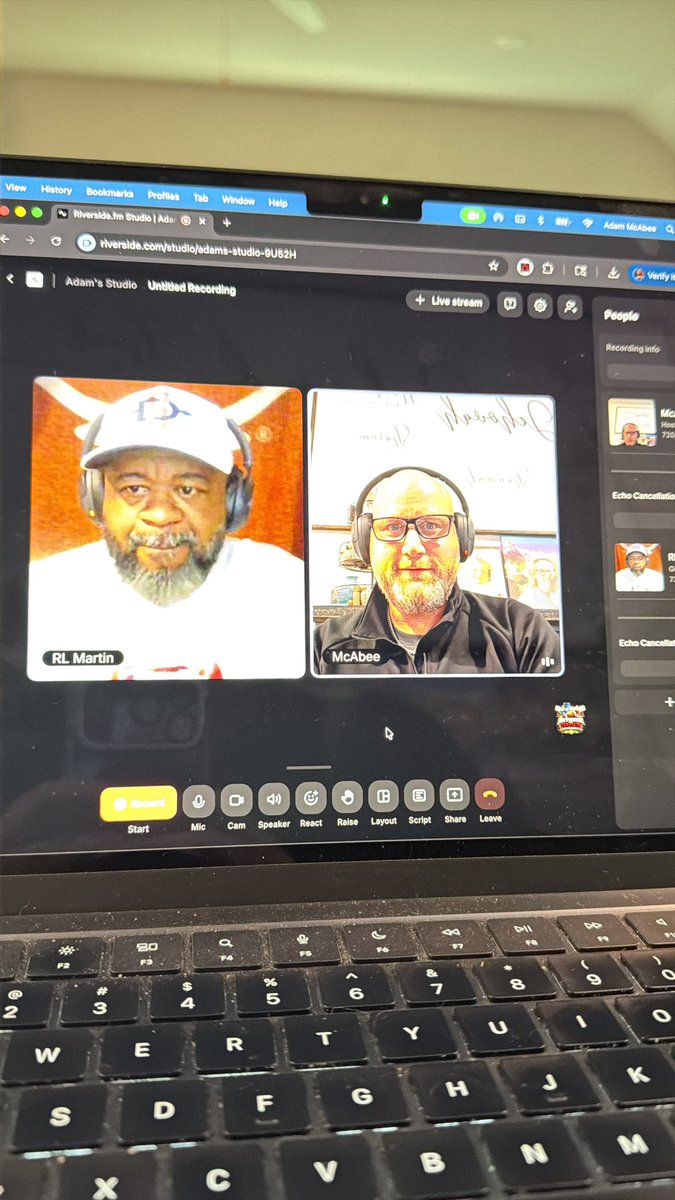
Task: Open the People panel heading
Action: [x=621, y=316]
